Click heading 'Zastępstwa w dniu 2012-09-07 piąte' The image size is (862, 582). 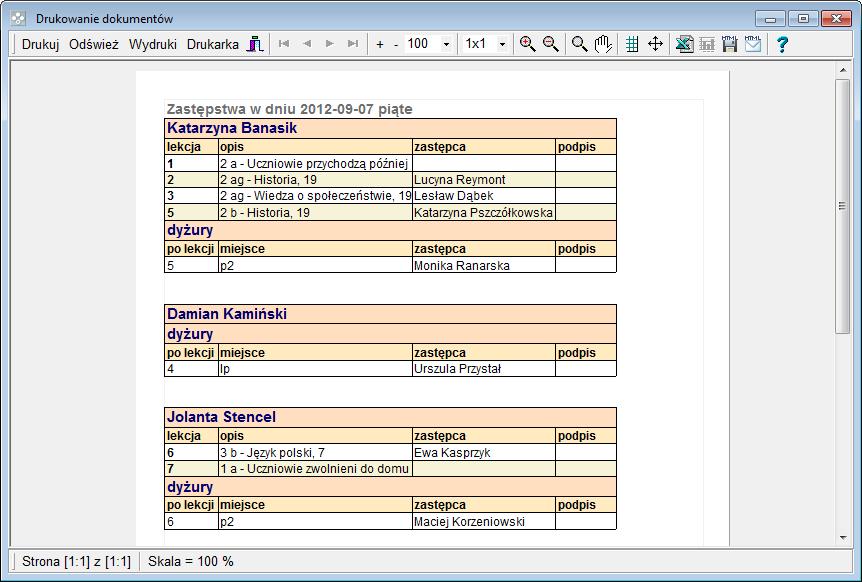[289, 109]
